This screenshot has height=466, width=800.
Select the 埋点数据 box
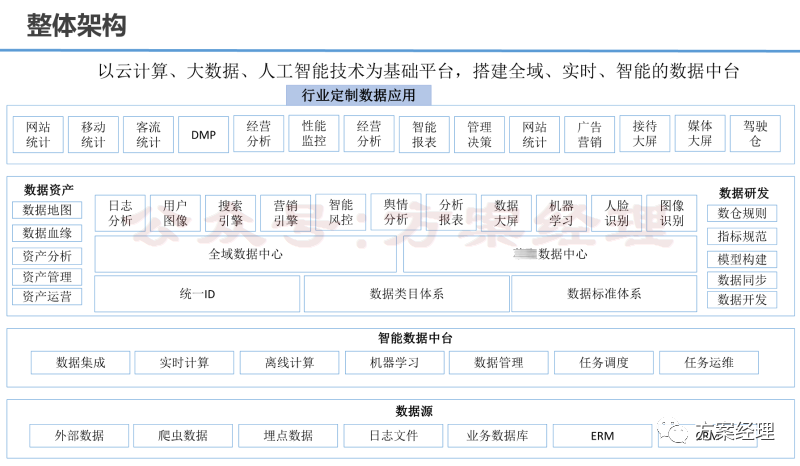288,436
